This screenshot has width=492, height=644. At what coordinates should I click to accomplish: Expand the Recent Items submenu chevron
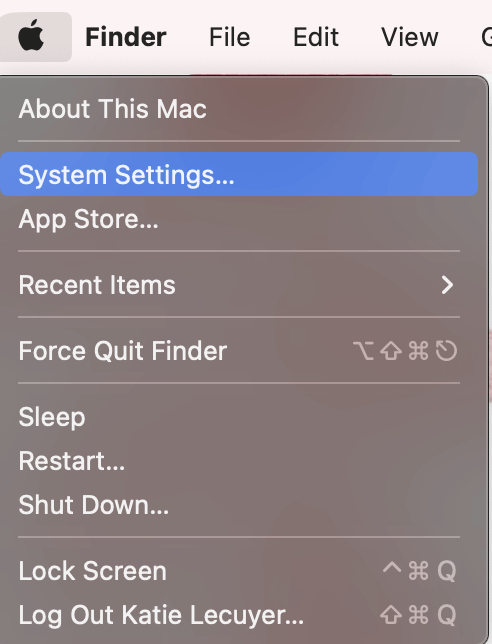(x=447, y=285)
